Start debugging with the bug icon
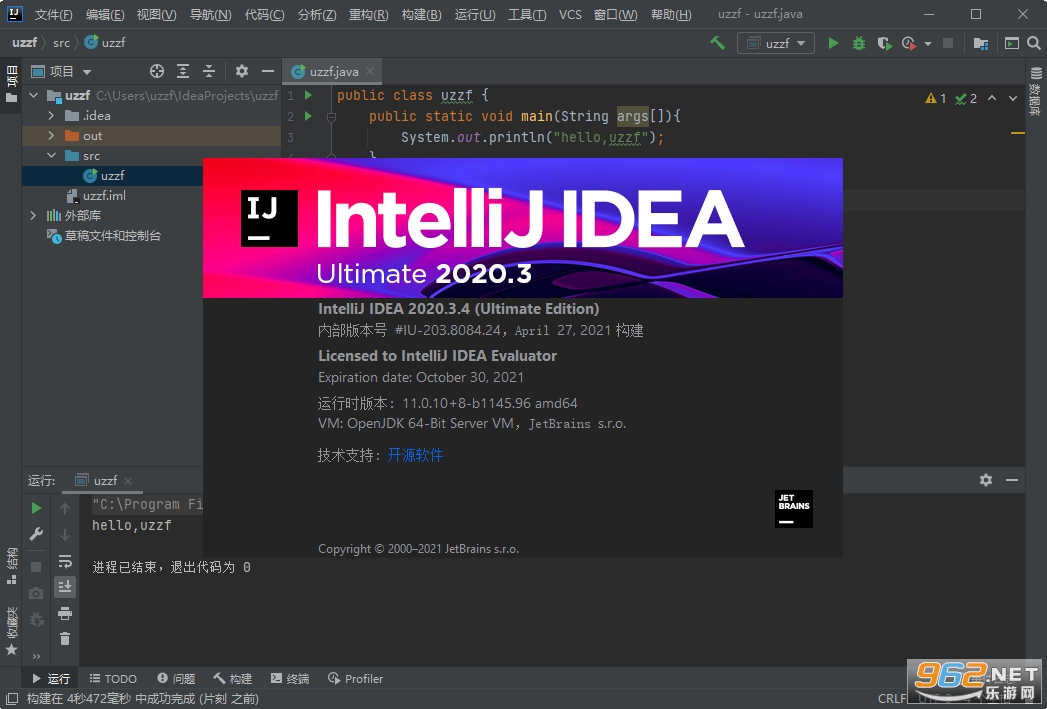Screen dimensions: 1047x709 tap(859, 43)
